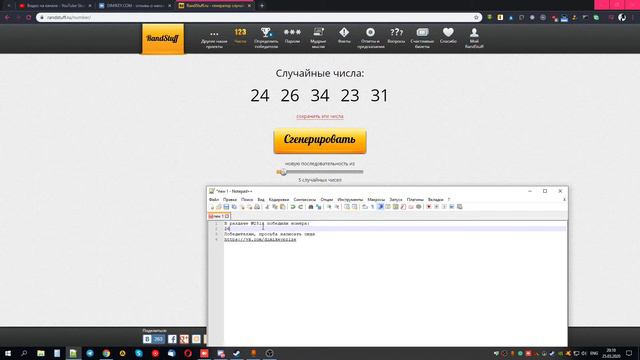This screenshot has width=640, height=360.
Task: Click the 'сохранить эти числа' link
Action: 320,116
